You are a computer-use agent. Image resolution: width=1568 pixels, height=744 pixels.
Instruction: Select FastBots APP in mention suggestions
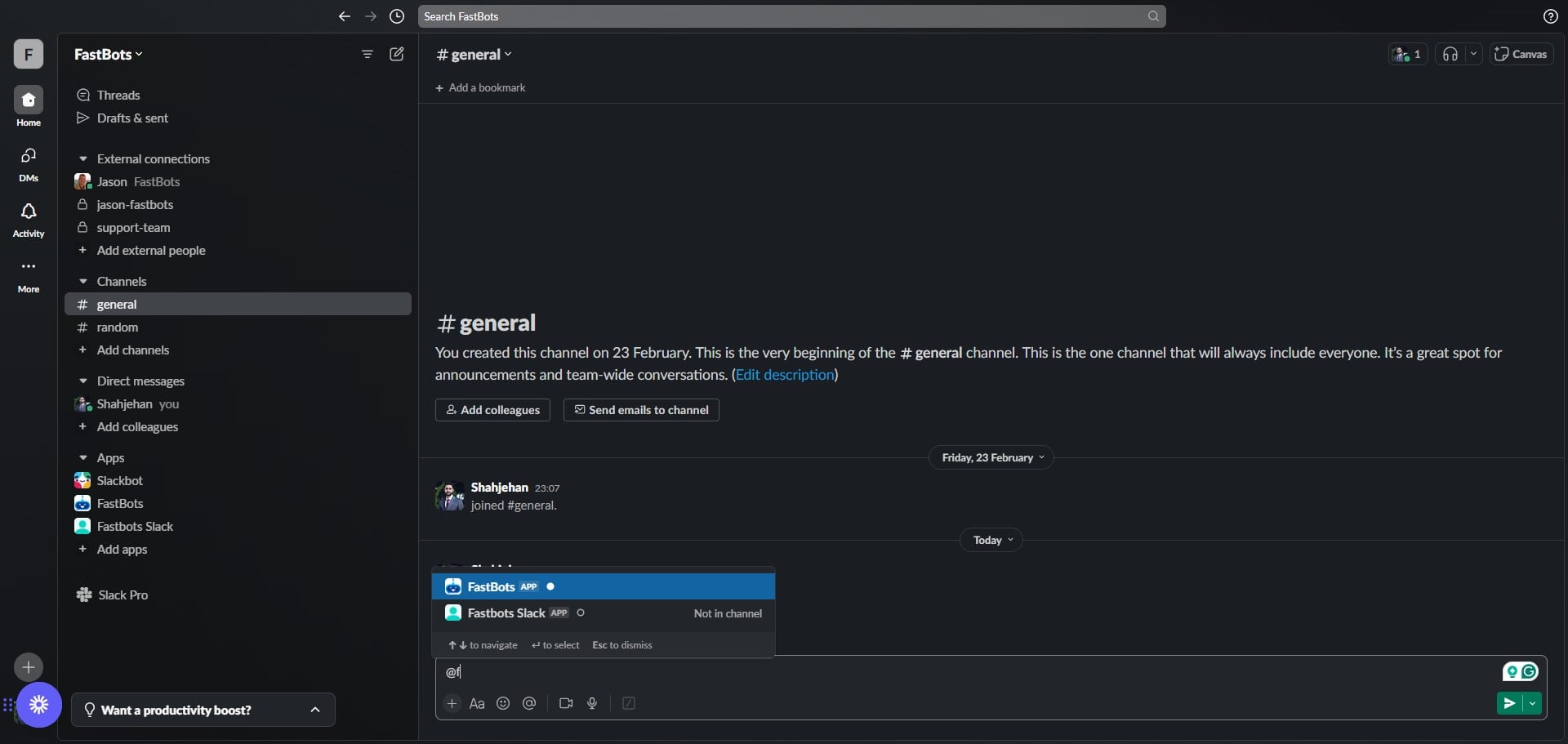pyautogui.click(x=604, y=586)
